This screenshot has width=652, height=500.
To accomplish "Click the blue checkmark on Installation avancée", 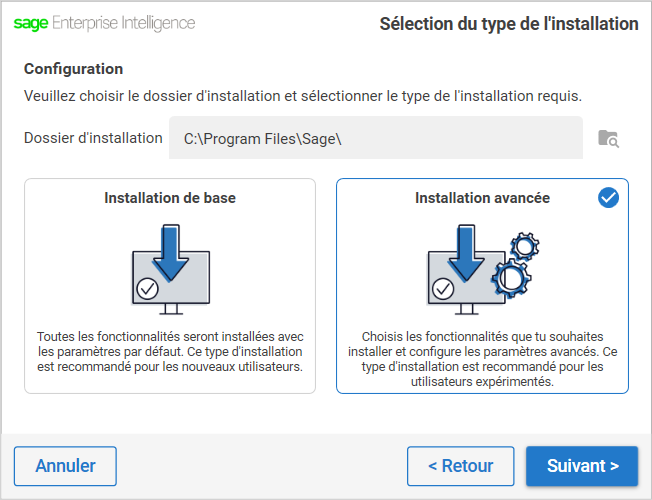I will (608, 198).
